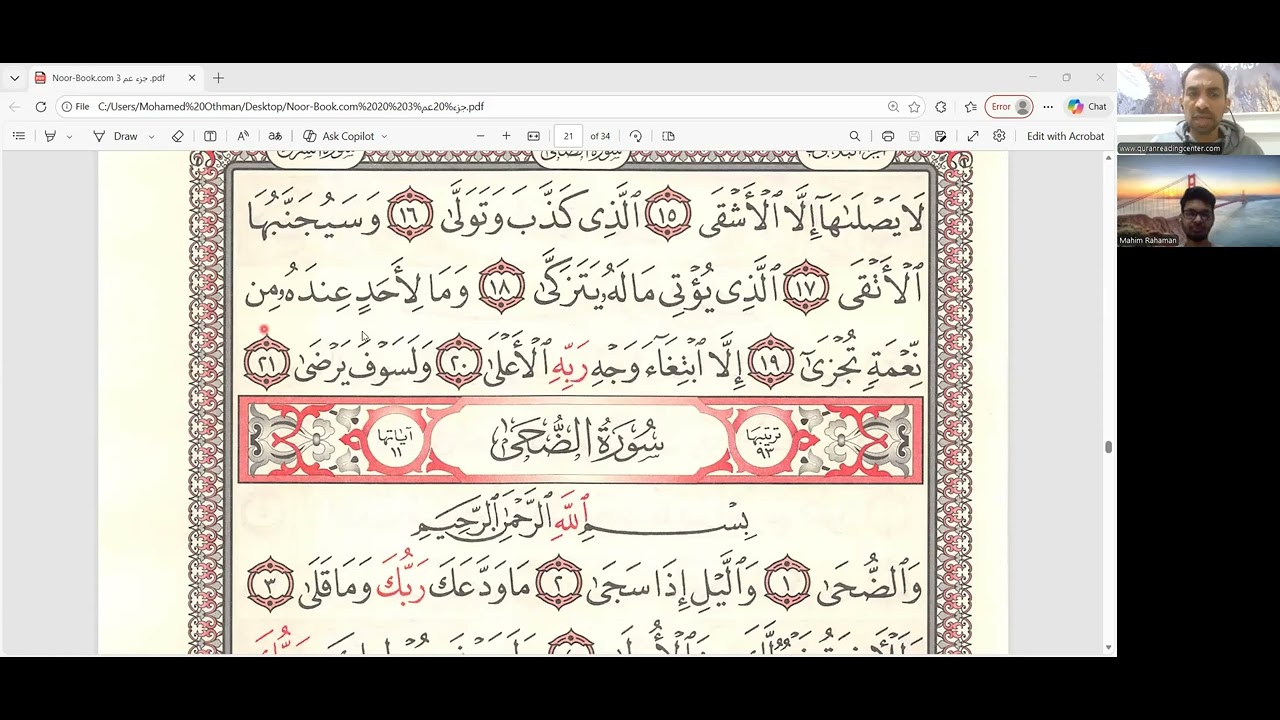Open the Favorites list
This screenshot has height=720, width=1280.
coord(970,106)
